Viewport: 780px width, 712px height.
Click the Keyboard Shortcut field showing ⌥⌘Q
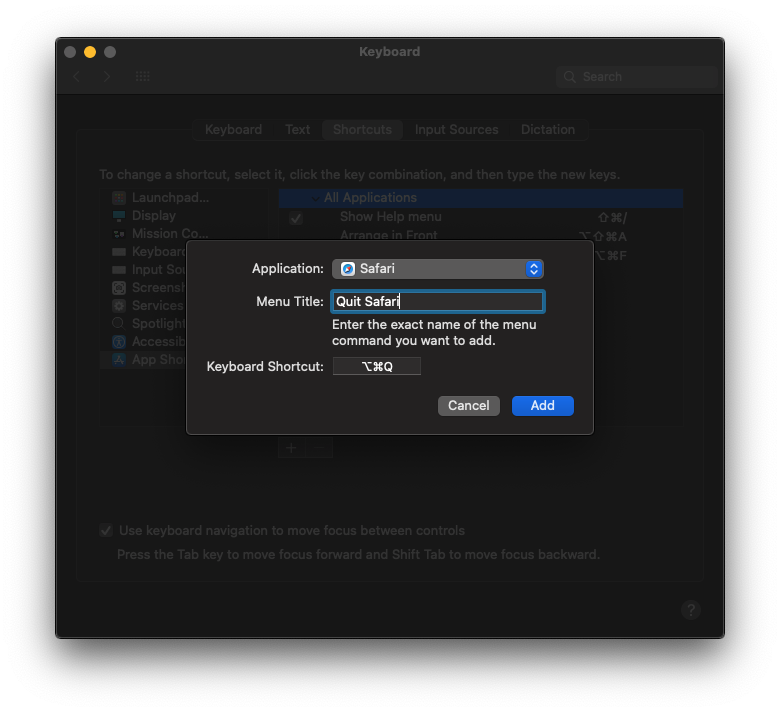point(377,366)
